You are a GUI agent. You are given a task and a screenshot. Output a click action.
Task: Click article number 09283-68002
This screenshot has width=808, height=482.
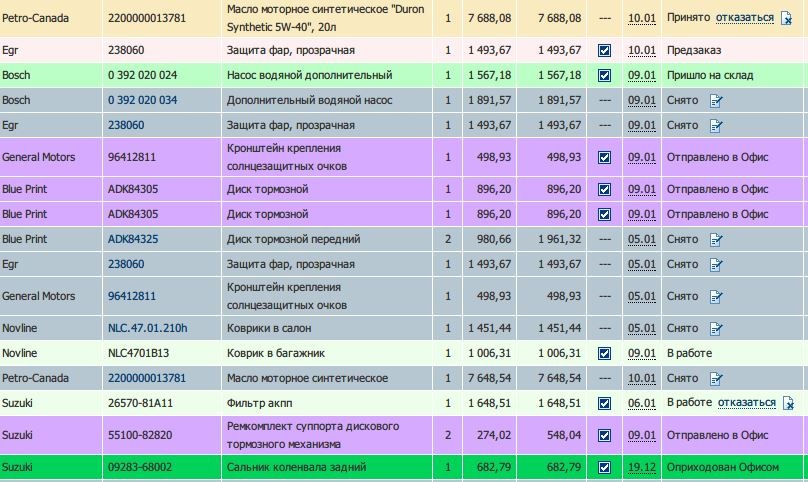coord(140,467)
